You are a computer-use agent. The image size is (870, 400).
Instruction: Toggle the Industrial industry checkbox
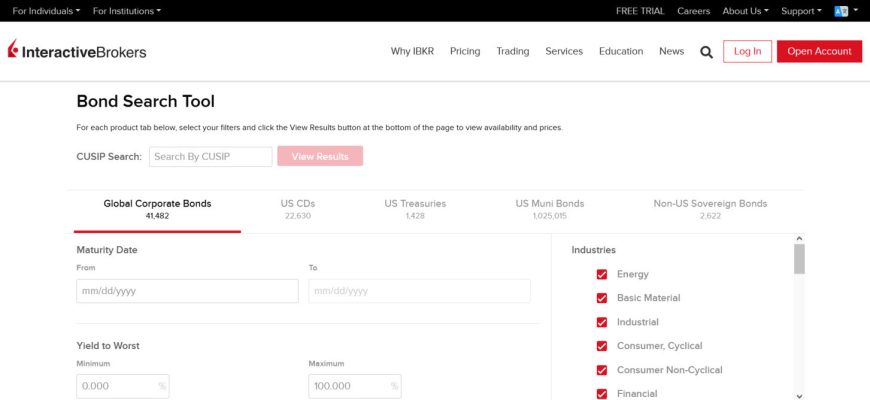pos(601,322)
